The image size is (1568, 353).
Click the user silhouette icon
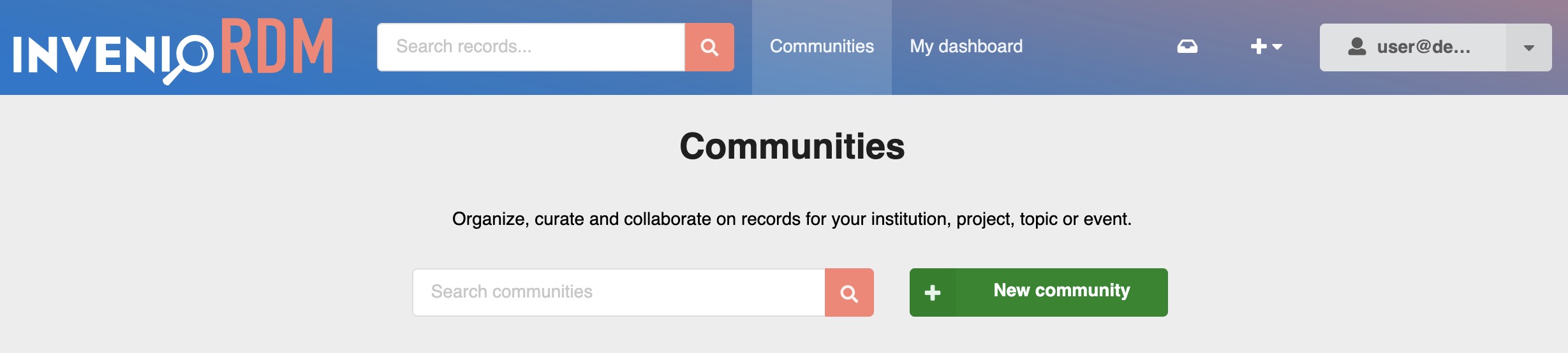tap(1357, 47)
